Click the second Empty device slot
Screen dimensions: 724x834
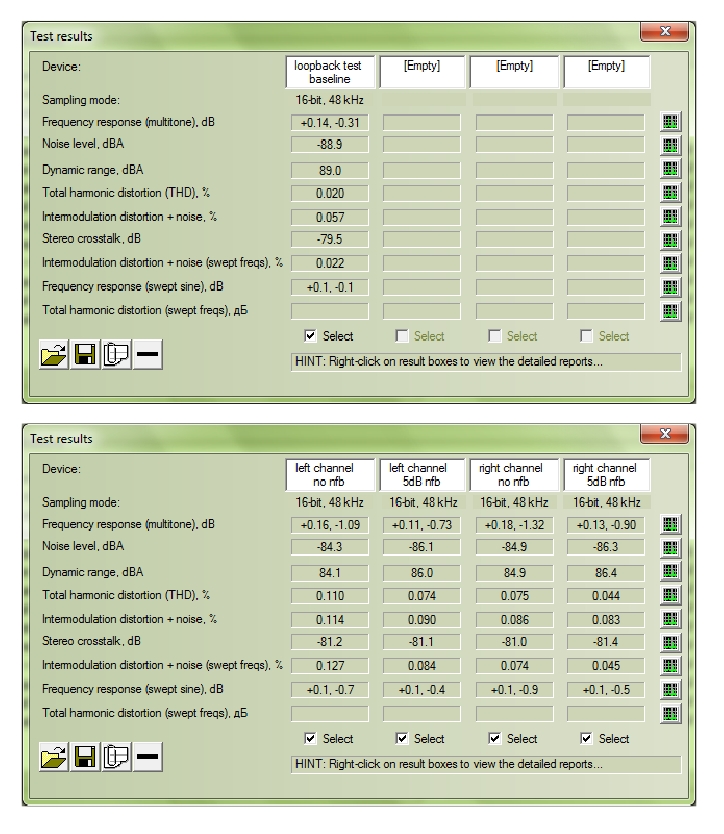422,72
